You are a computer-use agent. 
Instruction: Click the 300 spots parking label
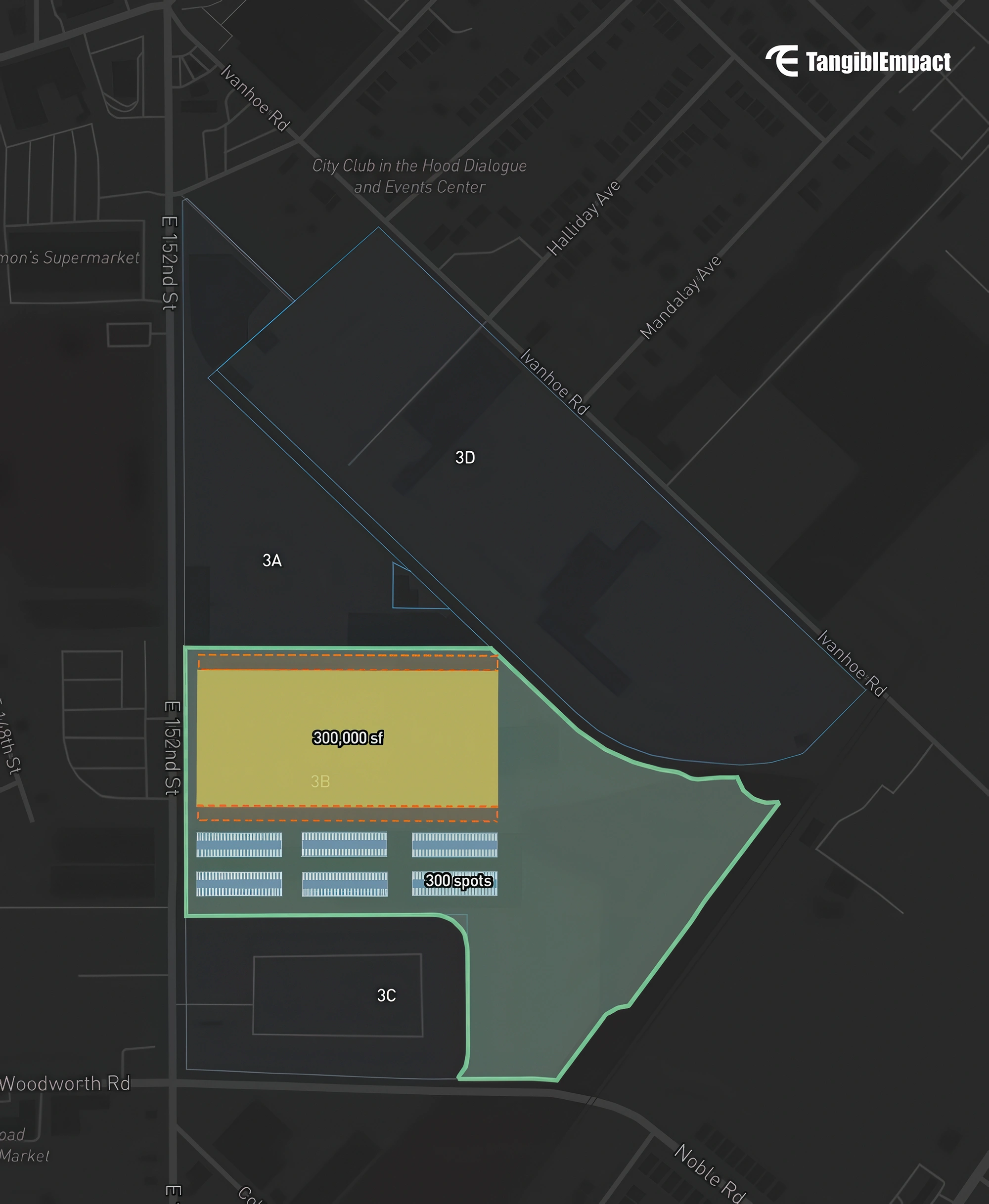[458, 881]
